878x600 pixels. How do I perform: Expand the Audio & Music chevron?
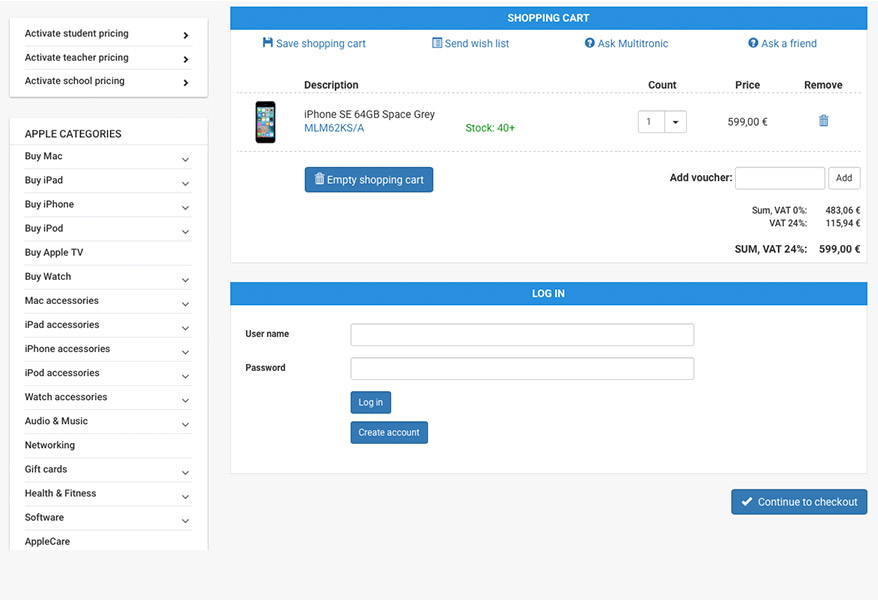click(x=185, y=424)
